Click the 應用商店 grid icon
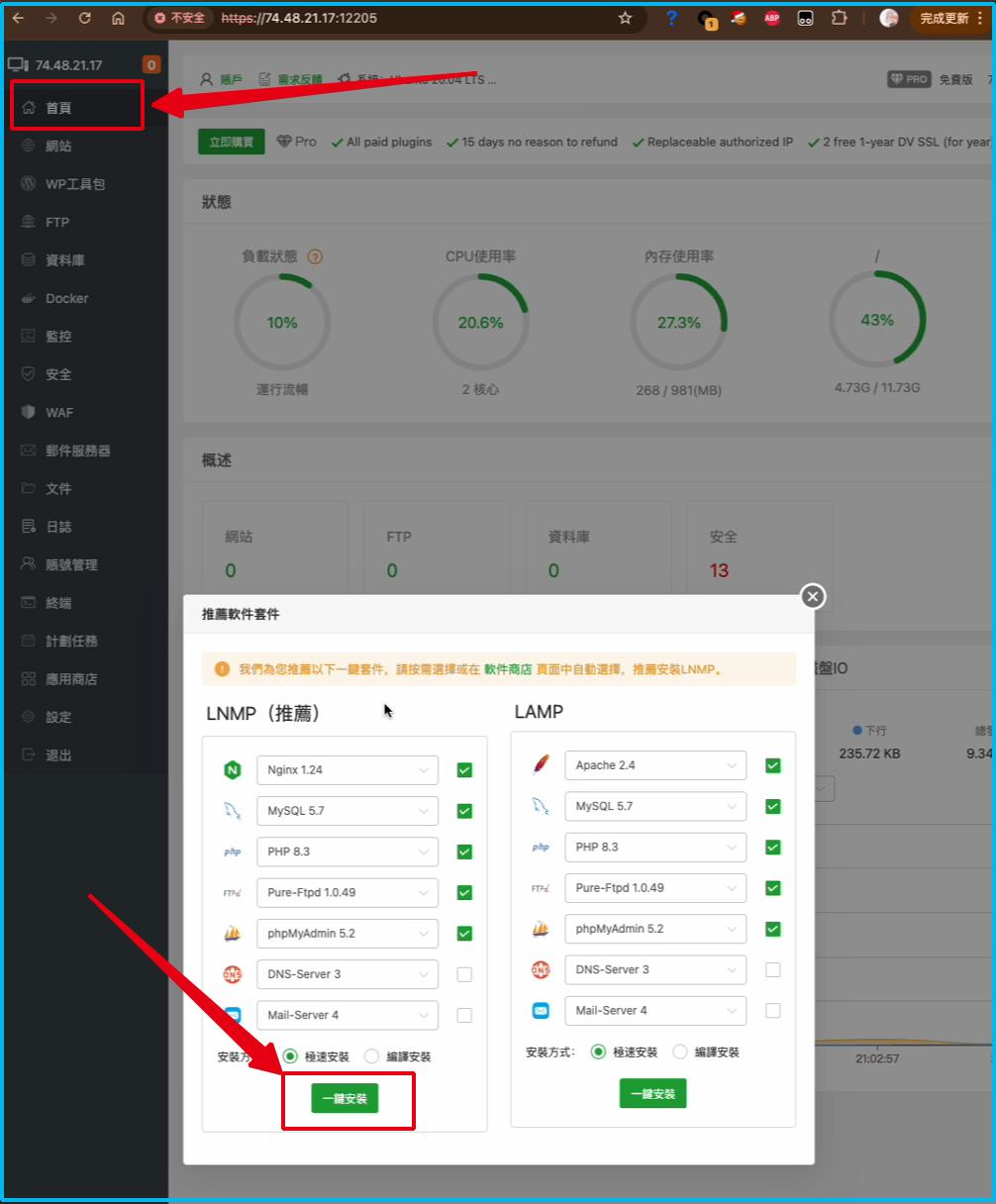The width and height of the screenshot is (996, 1204). tap(28, 679)
